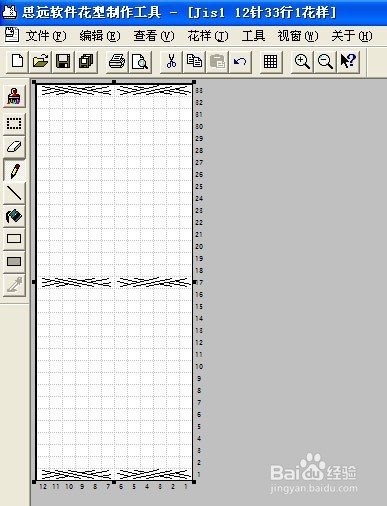Open the 关于(H) menu
This screenshot has width=387, height=506.
[352, 36]
